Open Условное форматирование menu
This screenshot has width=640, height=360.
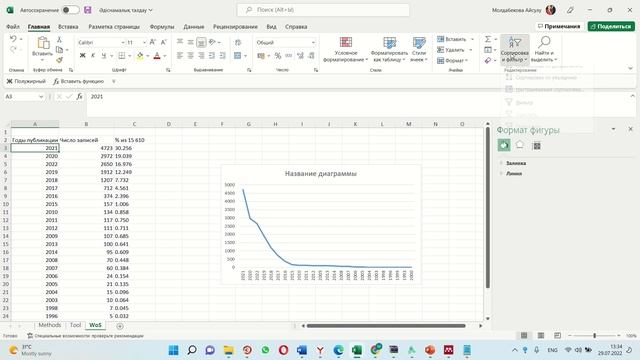[346, 49]
